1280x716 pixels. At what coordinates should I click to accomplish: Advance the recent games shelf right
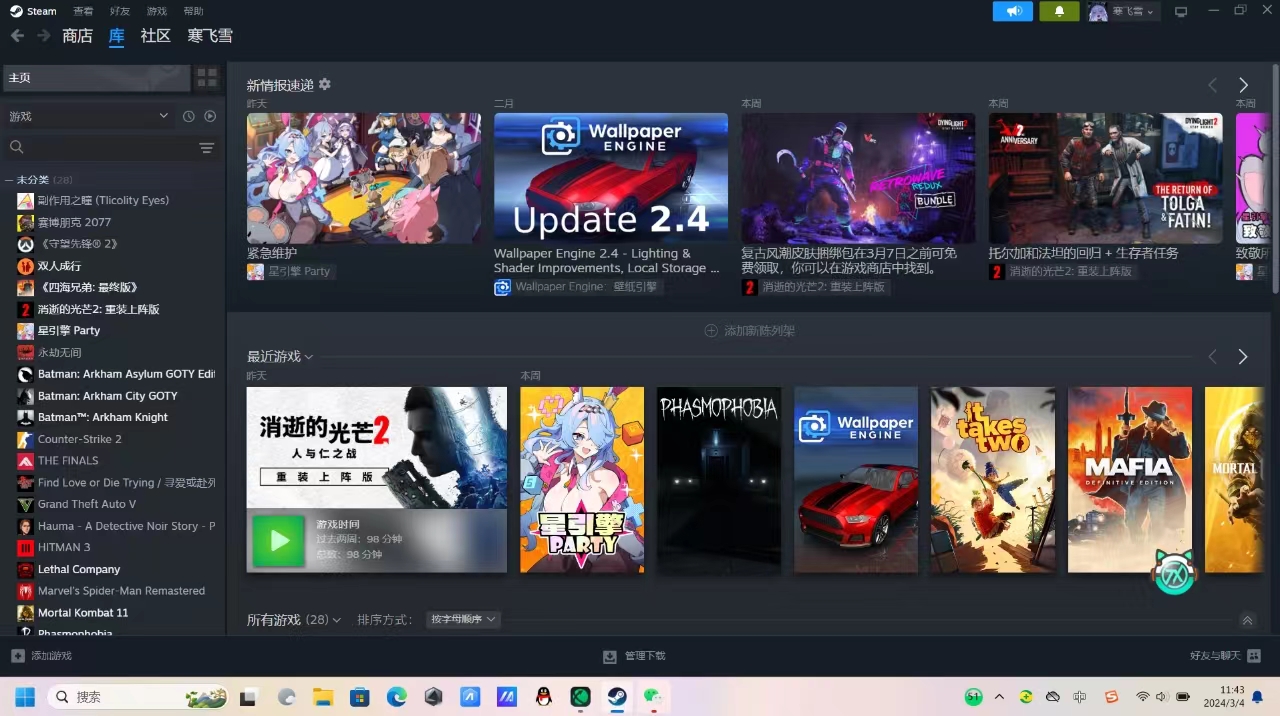pyautogui.click(x=1243, y=357)
